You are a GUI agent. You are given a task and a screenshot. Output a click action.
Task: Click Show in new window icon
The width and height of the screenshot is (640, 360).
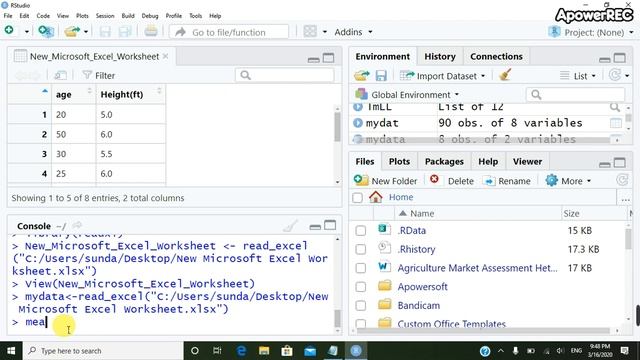tap(60, 75)
